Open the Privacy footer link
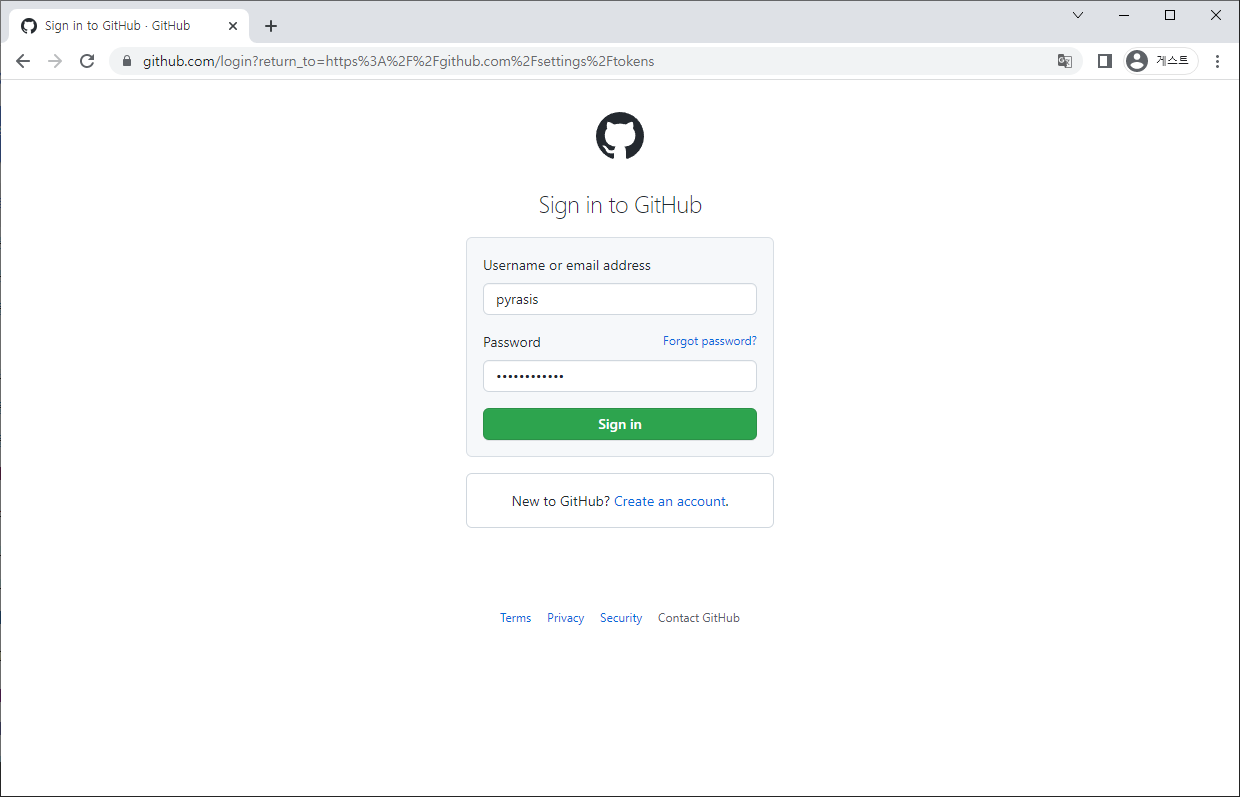 pos(565,618)
